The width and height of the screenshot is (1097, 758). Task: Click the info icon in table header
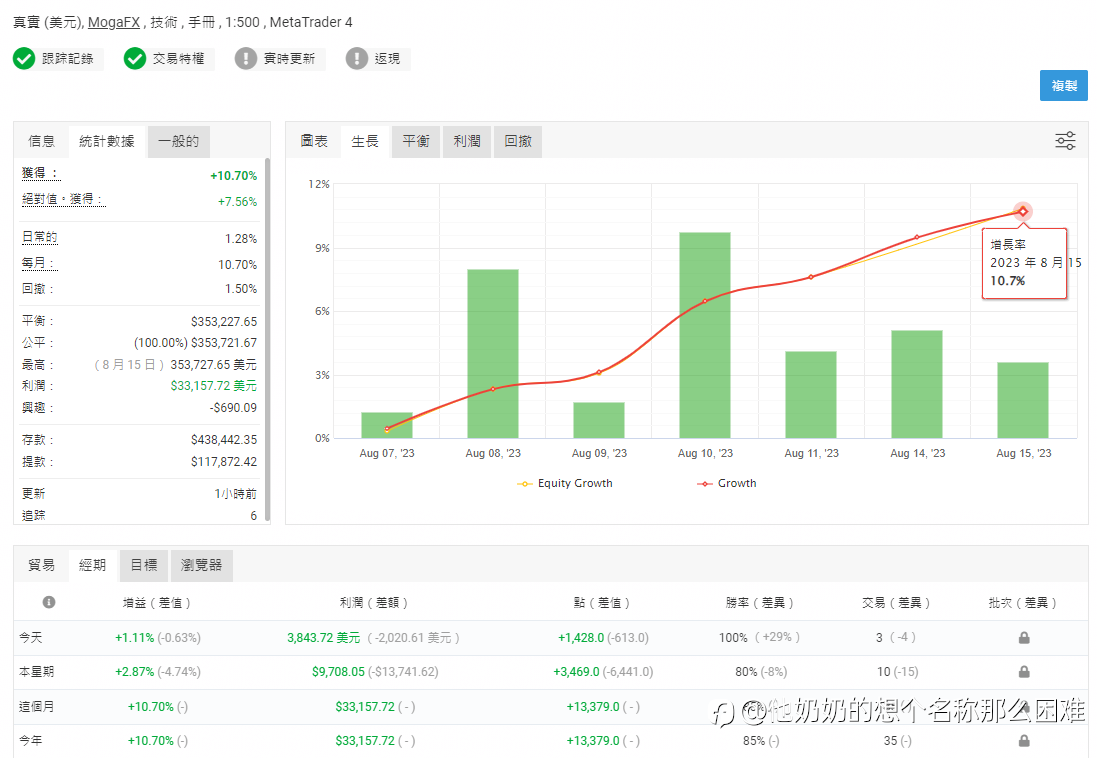point(49,602)
